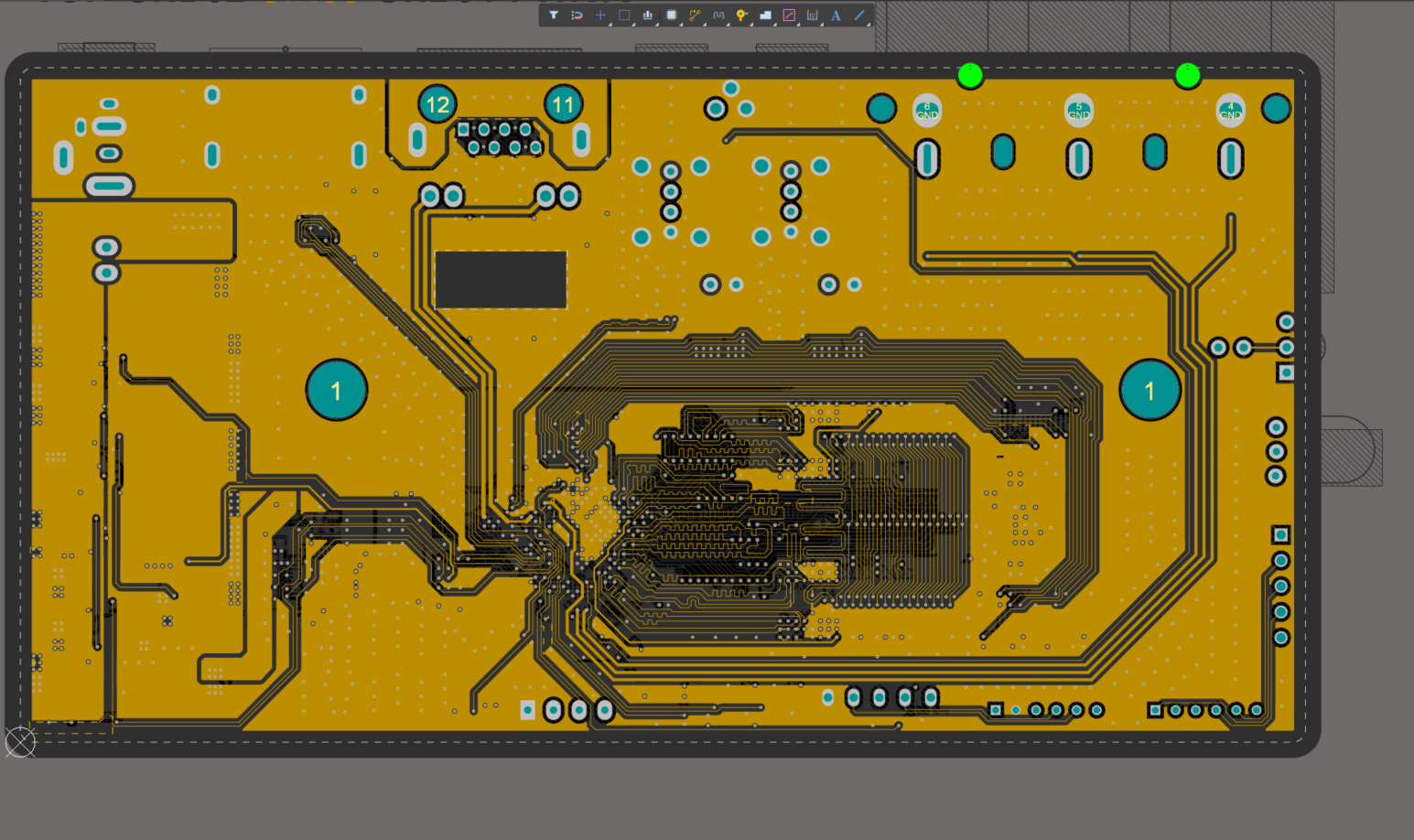This screenshot has width=1414, height=840.
Task: Click the magnet Snapping options icon
Action: pyautogui.click(x=577, y=16)
